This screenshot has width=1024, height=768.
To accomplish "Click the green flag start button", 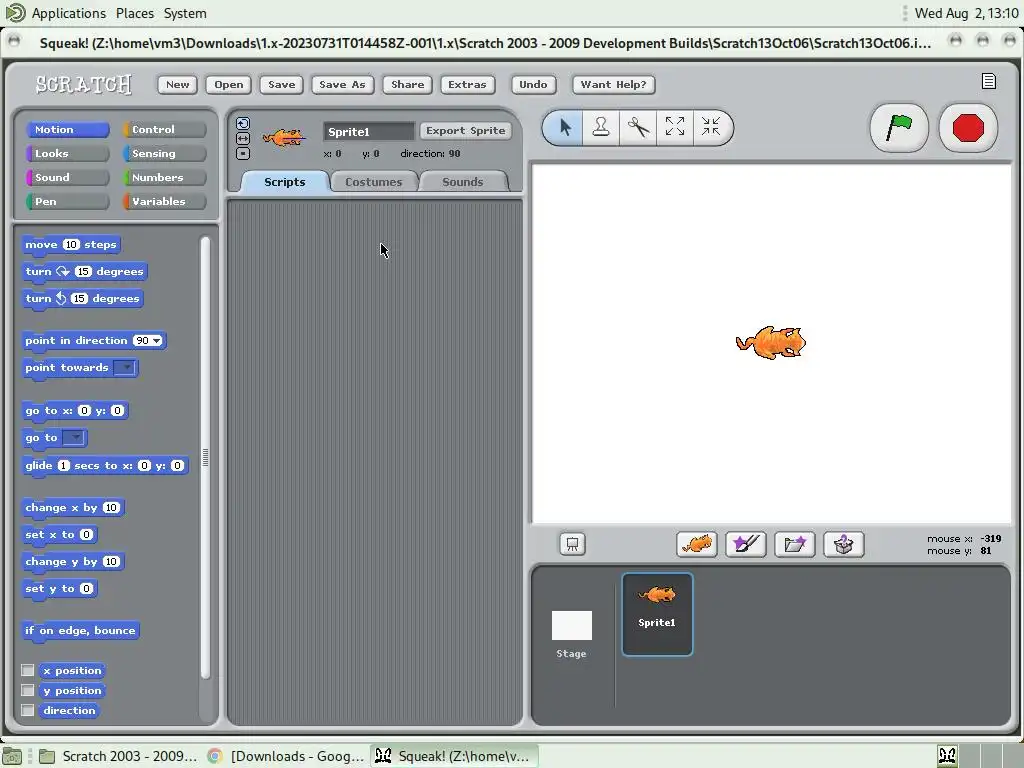I will click(x=899, y=127).
